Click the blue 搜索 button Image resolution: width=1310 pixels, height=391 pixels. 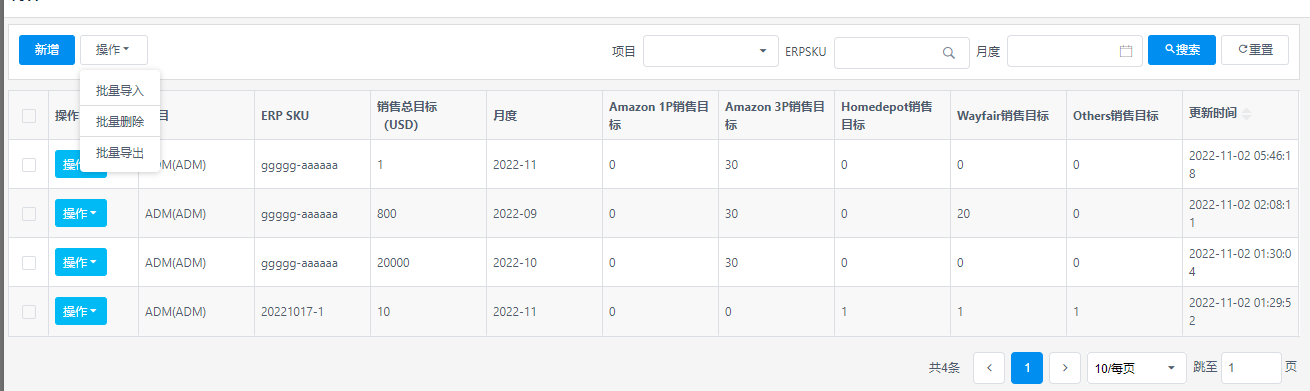point(1182,50)
